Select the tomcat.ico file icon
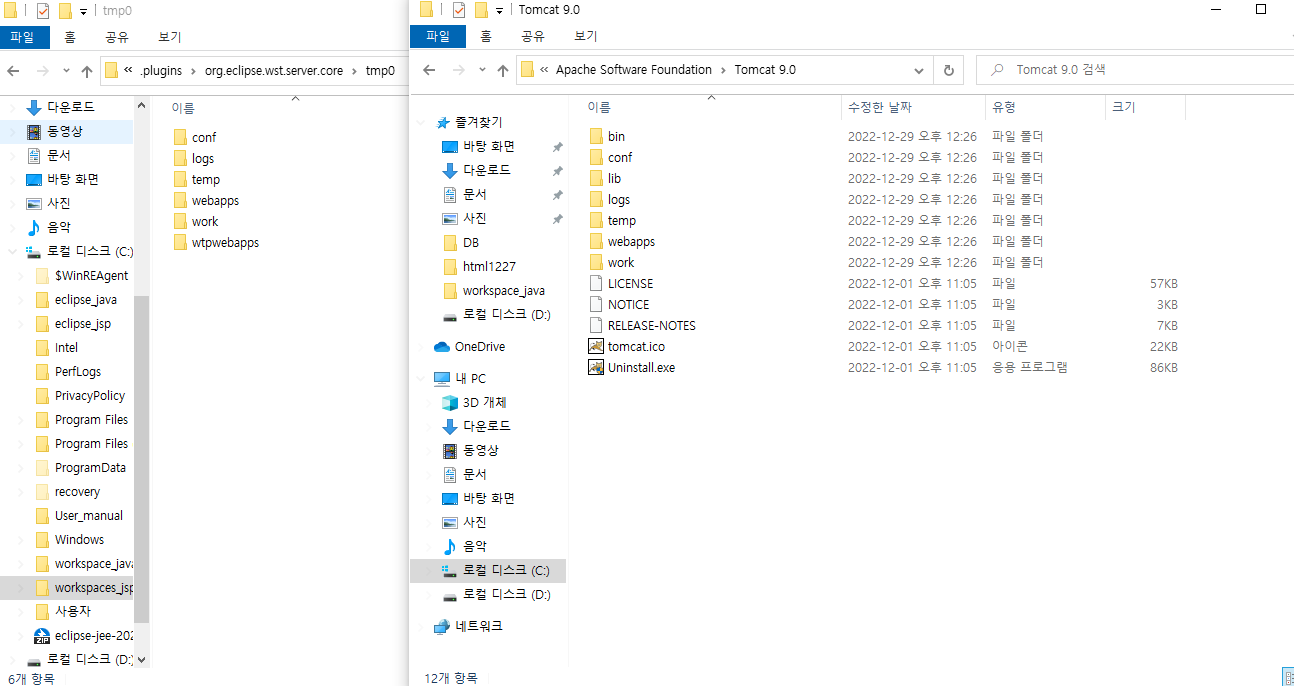The height and width of the screenshot is (686, 1294). coord(597,346)
